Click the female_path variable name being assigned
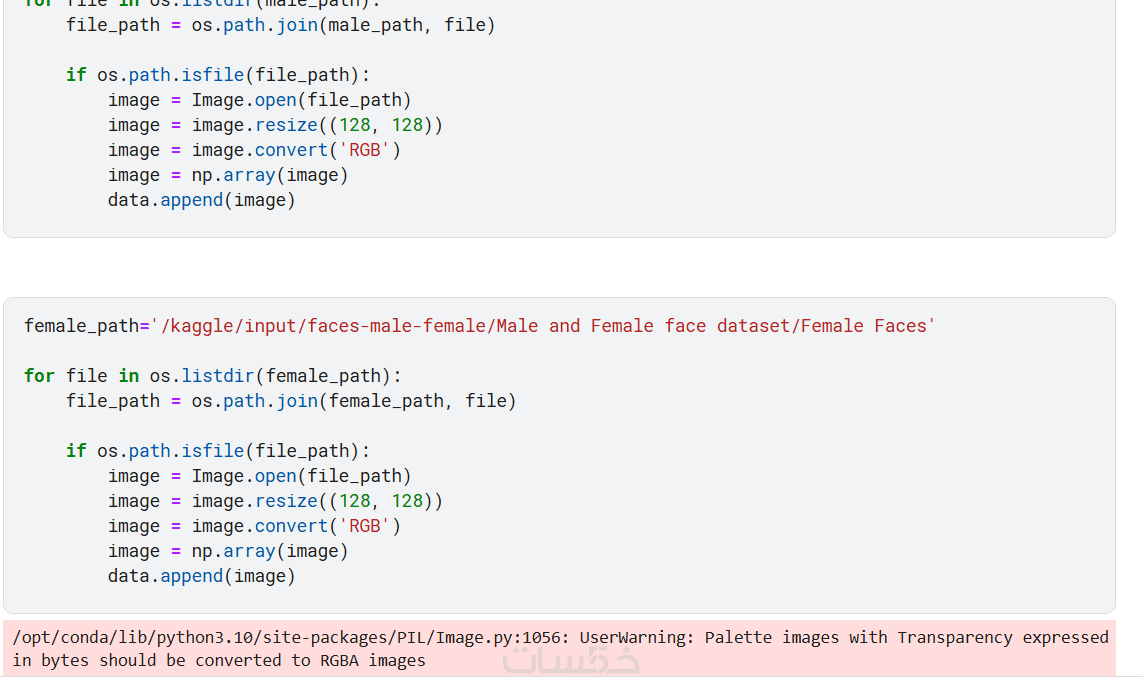This screenshot has width=1143, height=688. [x=81, y=326]
